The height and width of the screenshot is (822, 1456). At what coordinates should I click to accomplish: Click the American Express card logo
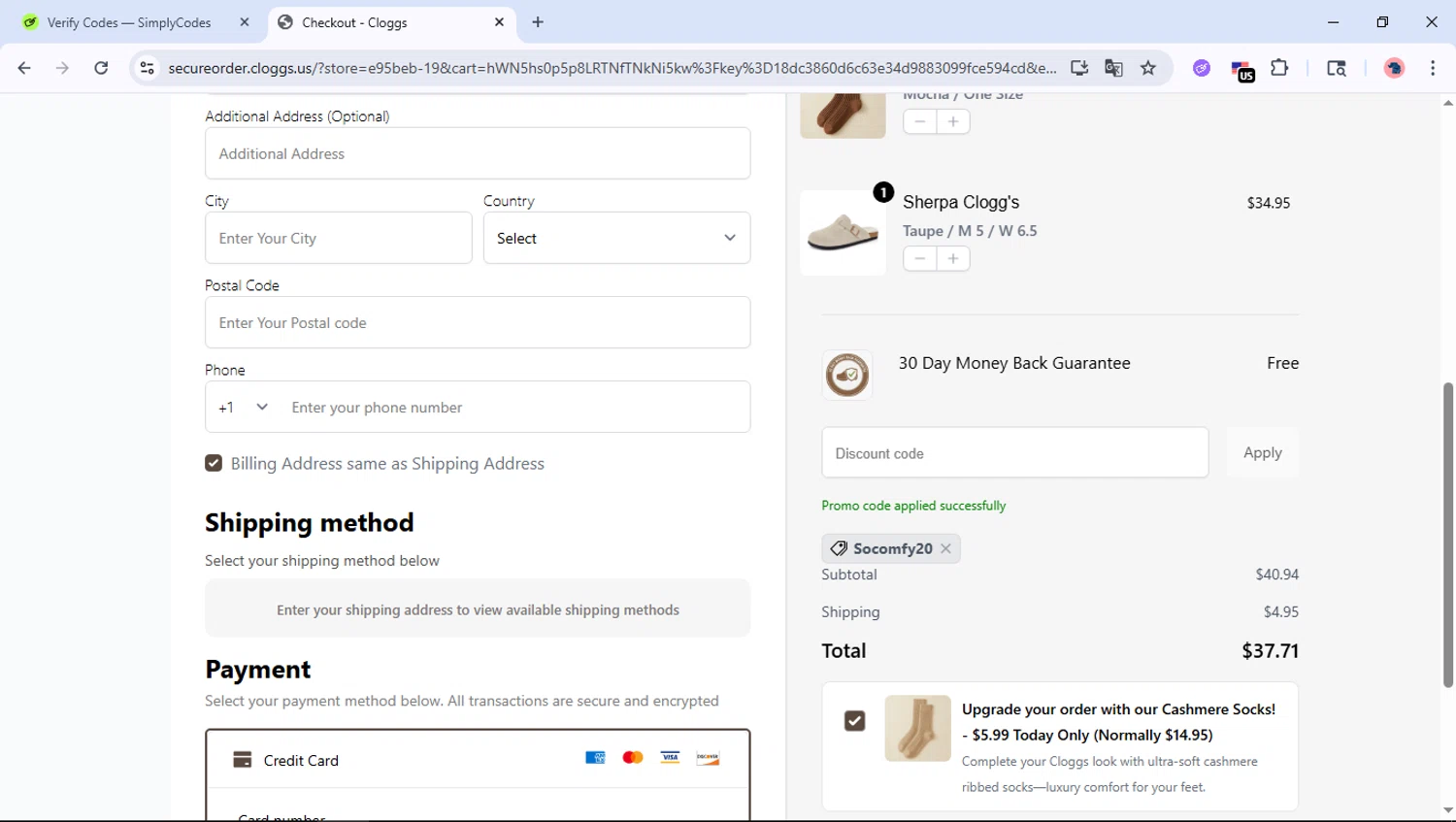click(x=595, y=758)
